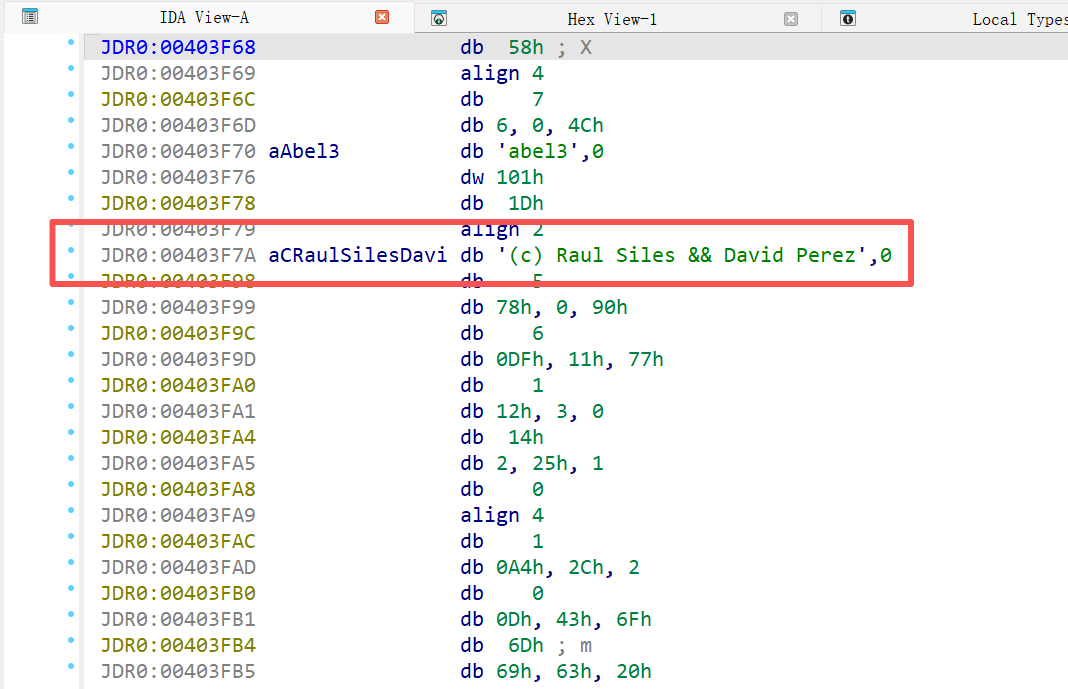The width and height of the screenshot is (1068, 689).
Task: Click 'align 4' at 00403FA9
Action: point(502,515)
